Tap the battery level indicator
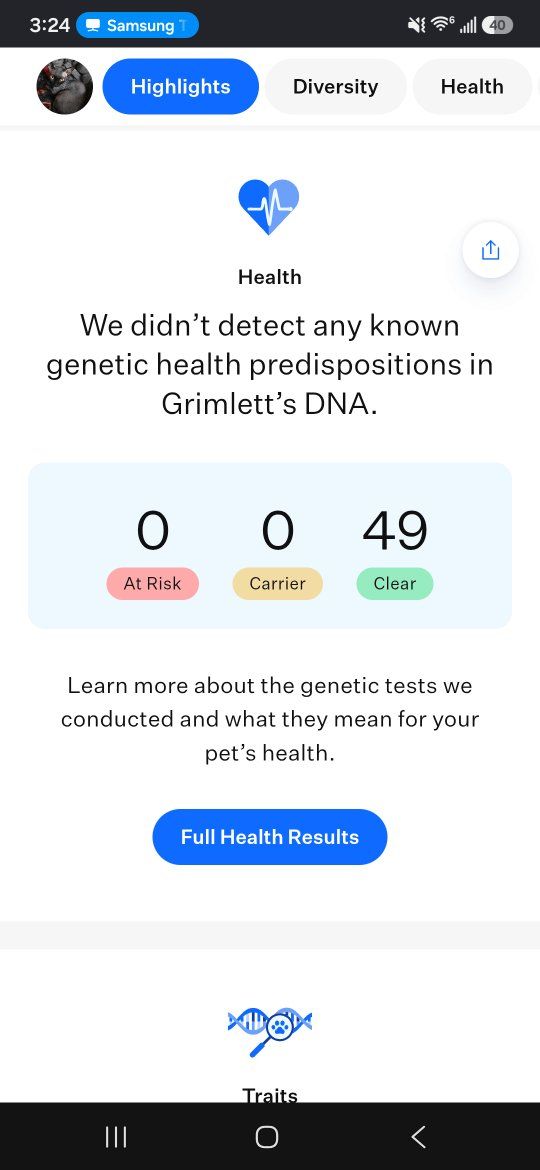Image resolution: width=540 pixels, height=1170 pixels. tap(497, 25)
